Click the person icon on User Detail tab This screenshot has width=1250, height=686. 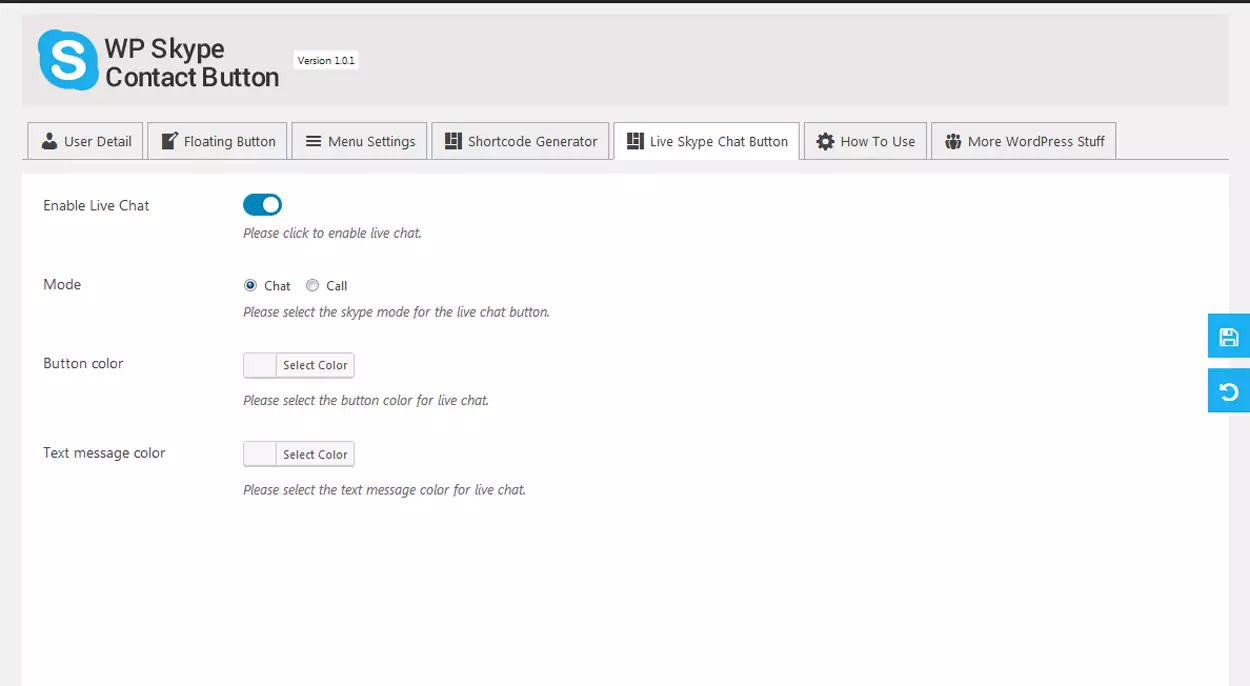click(49, 141)
